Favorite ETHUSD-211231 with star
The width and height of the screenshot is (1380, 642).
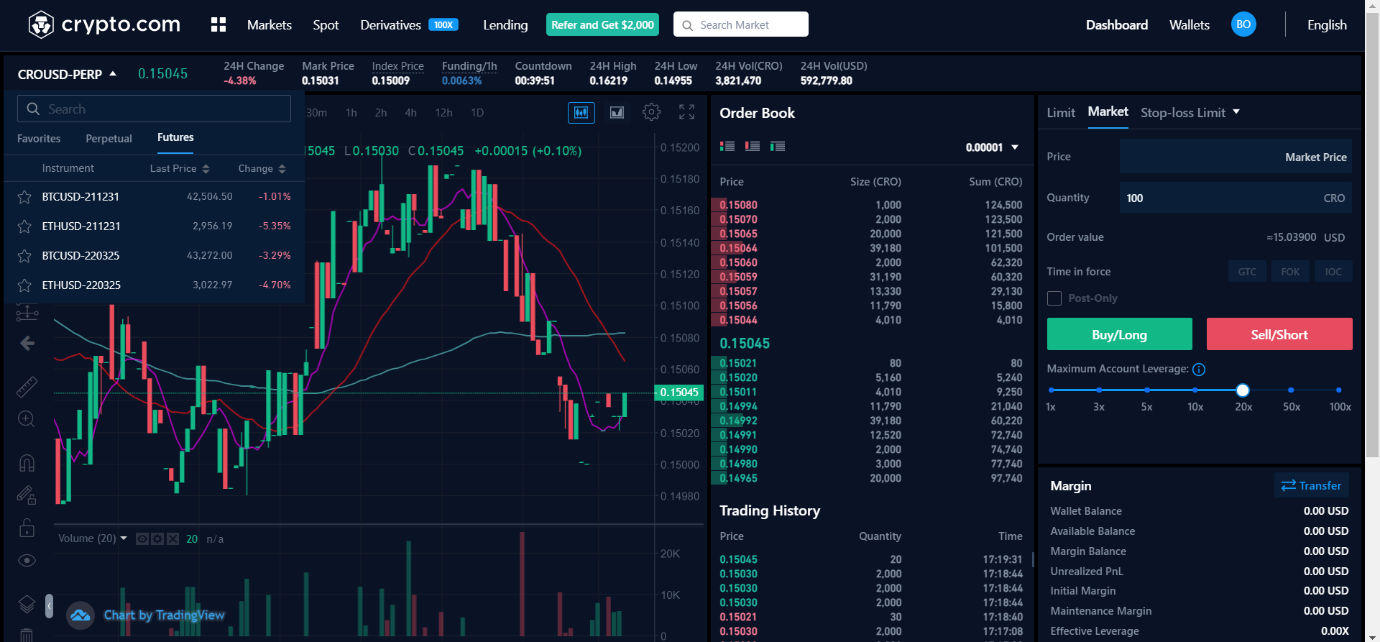(24, 226)
